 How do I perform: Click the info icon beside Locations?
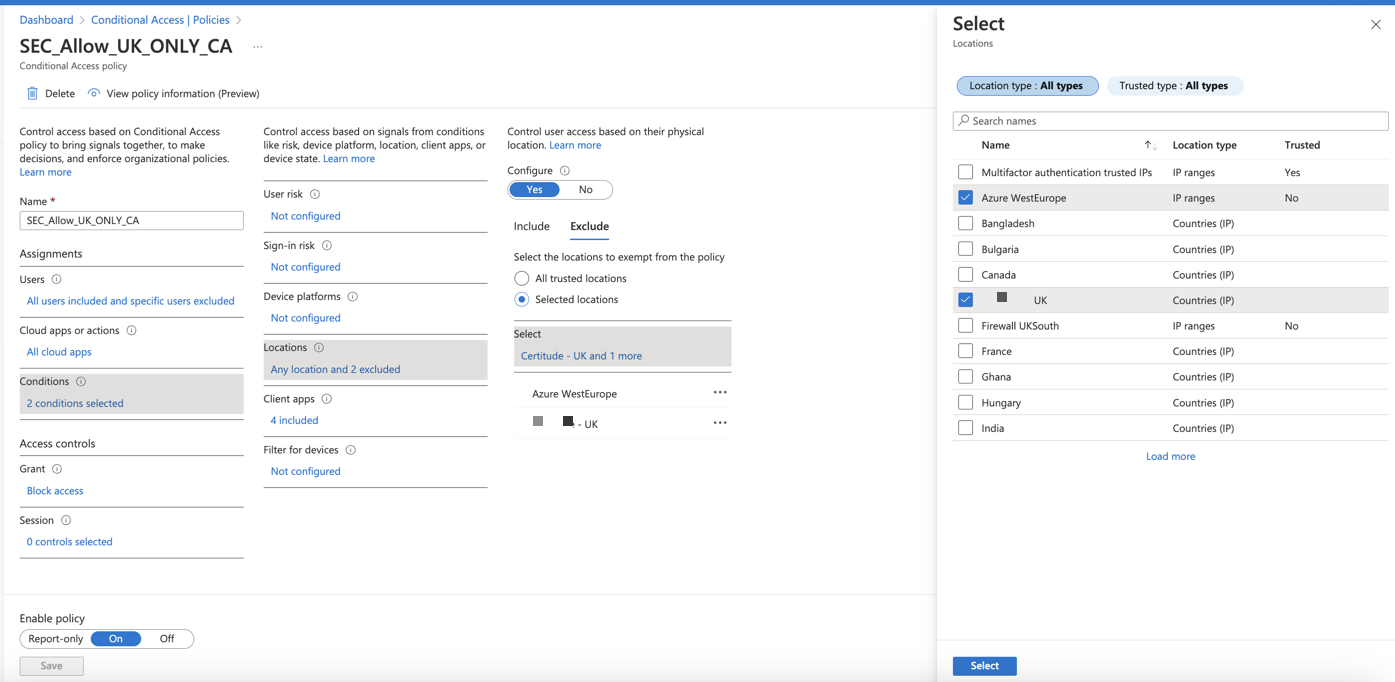(319, 348)
